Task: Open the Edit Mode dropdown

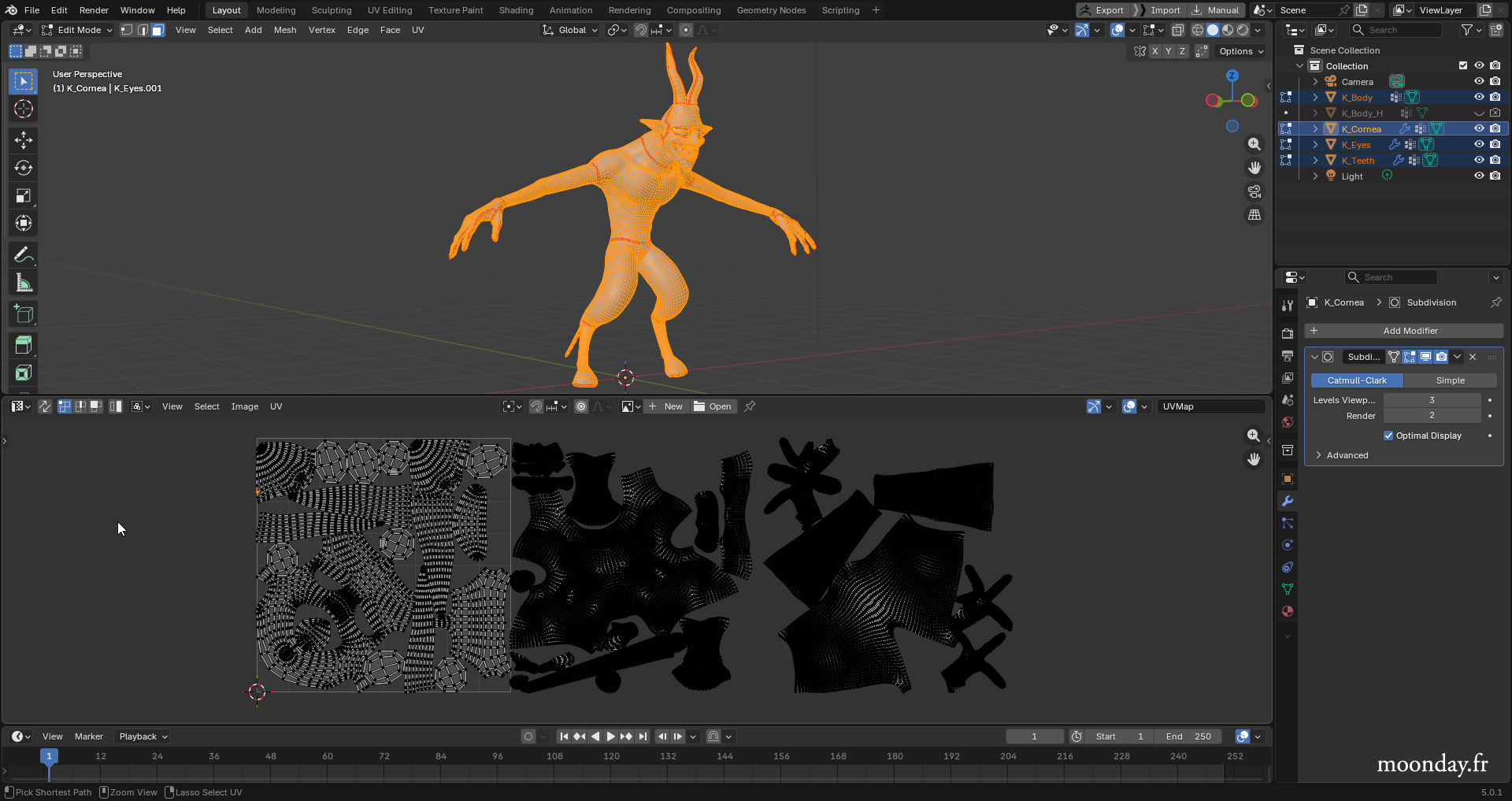Action: 77,30
